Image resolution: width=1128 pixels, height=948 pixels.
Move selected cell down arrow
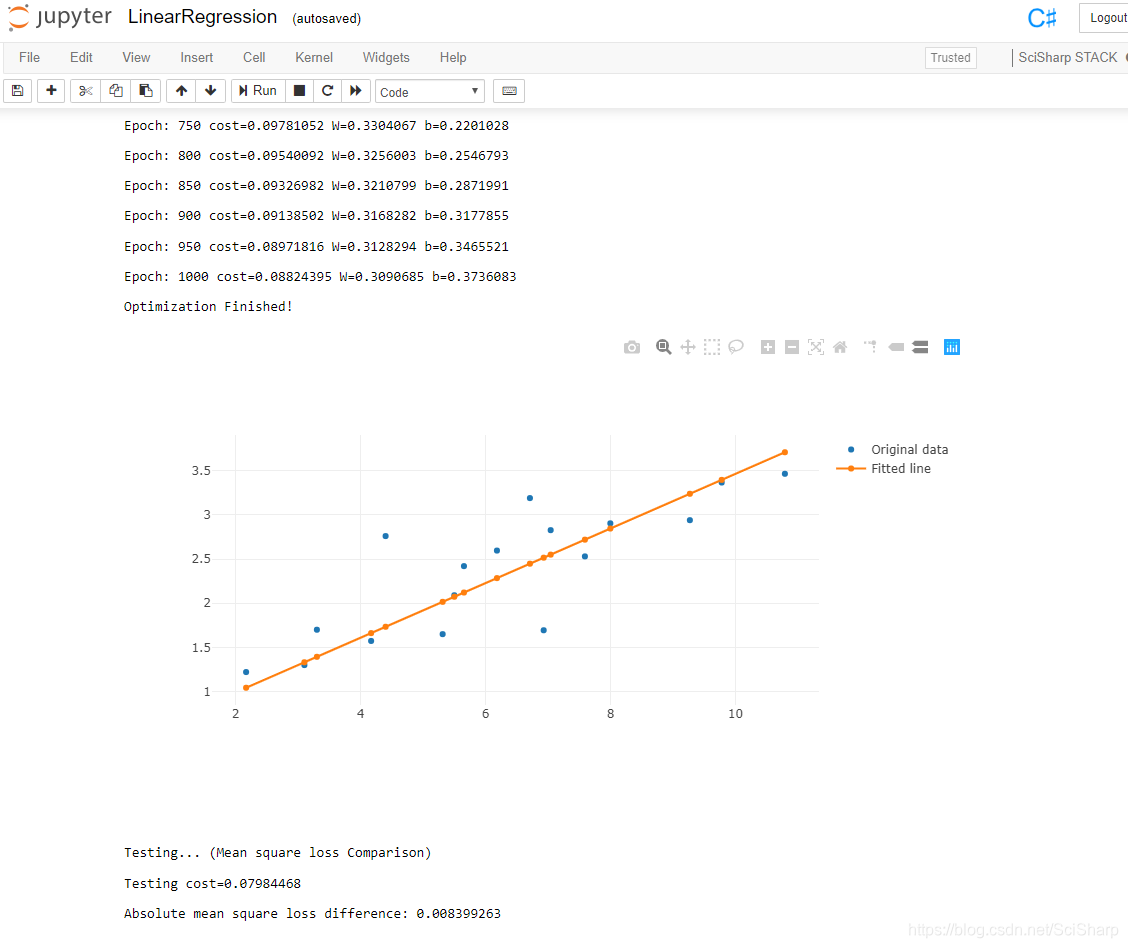(211, 91)
